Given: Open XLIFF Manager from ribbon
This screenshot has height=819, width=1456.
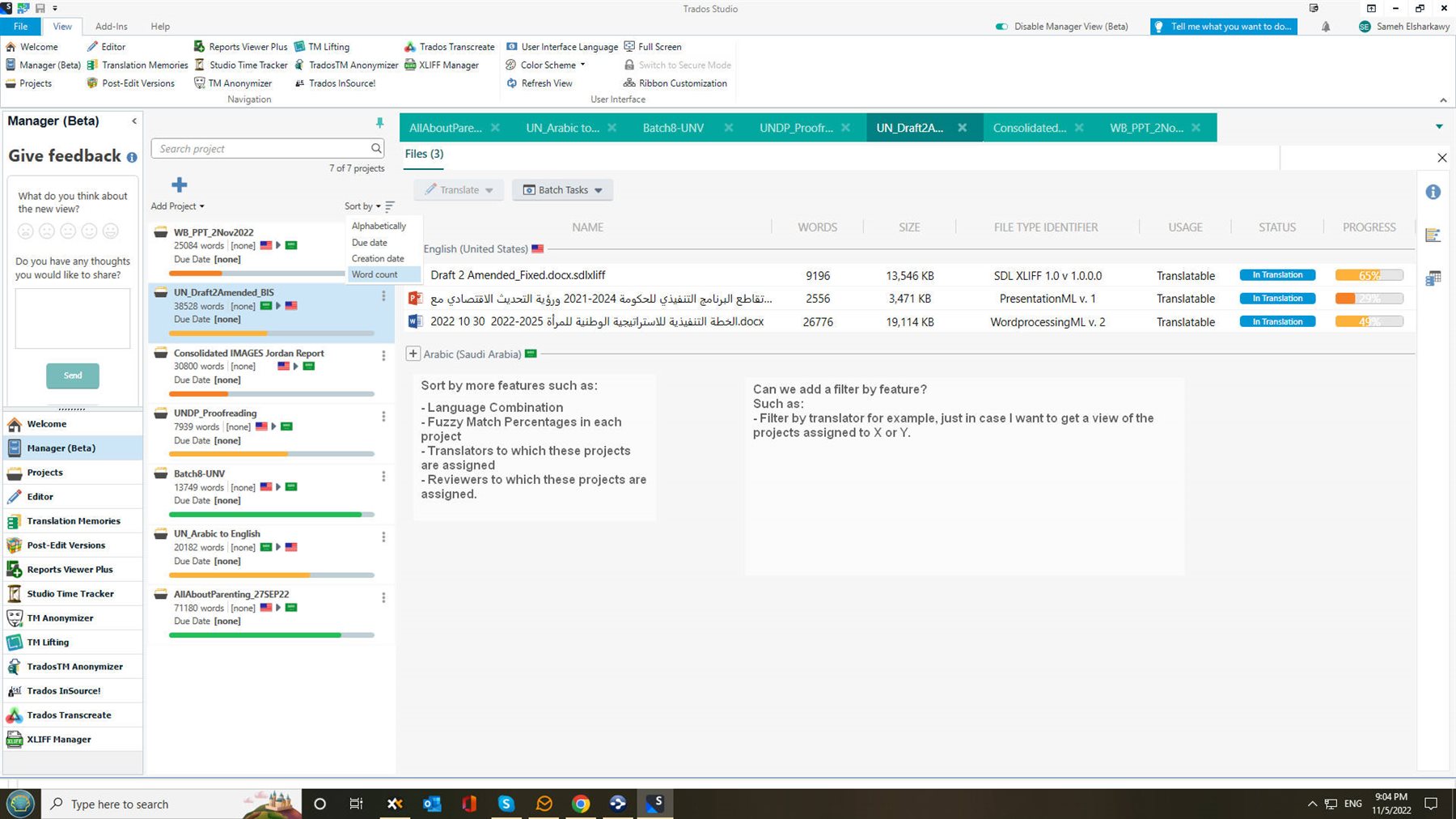Looking at the screenshot, I should click(442, 65).
